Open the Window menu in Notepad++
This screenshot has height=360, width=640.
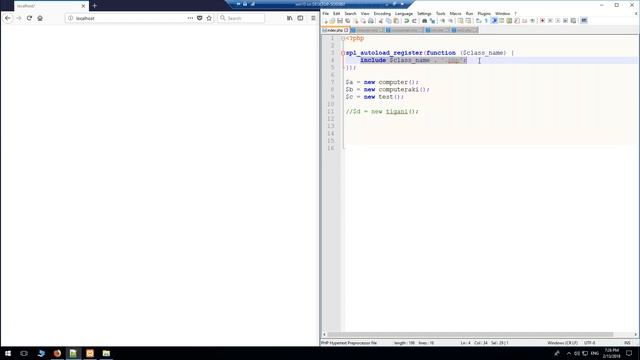coord(502,13)
